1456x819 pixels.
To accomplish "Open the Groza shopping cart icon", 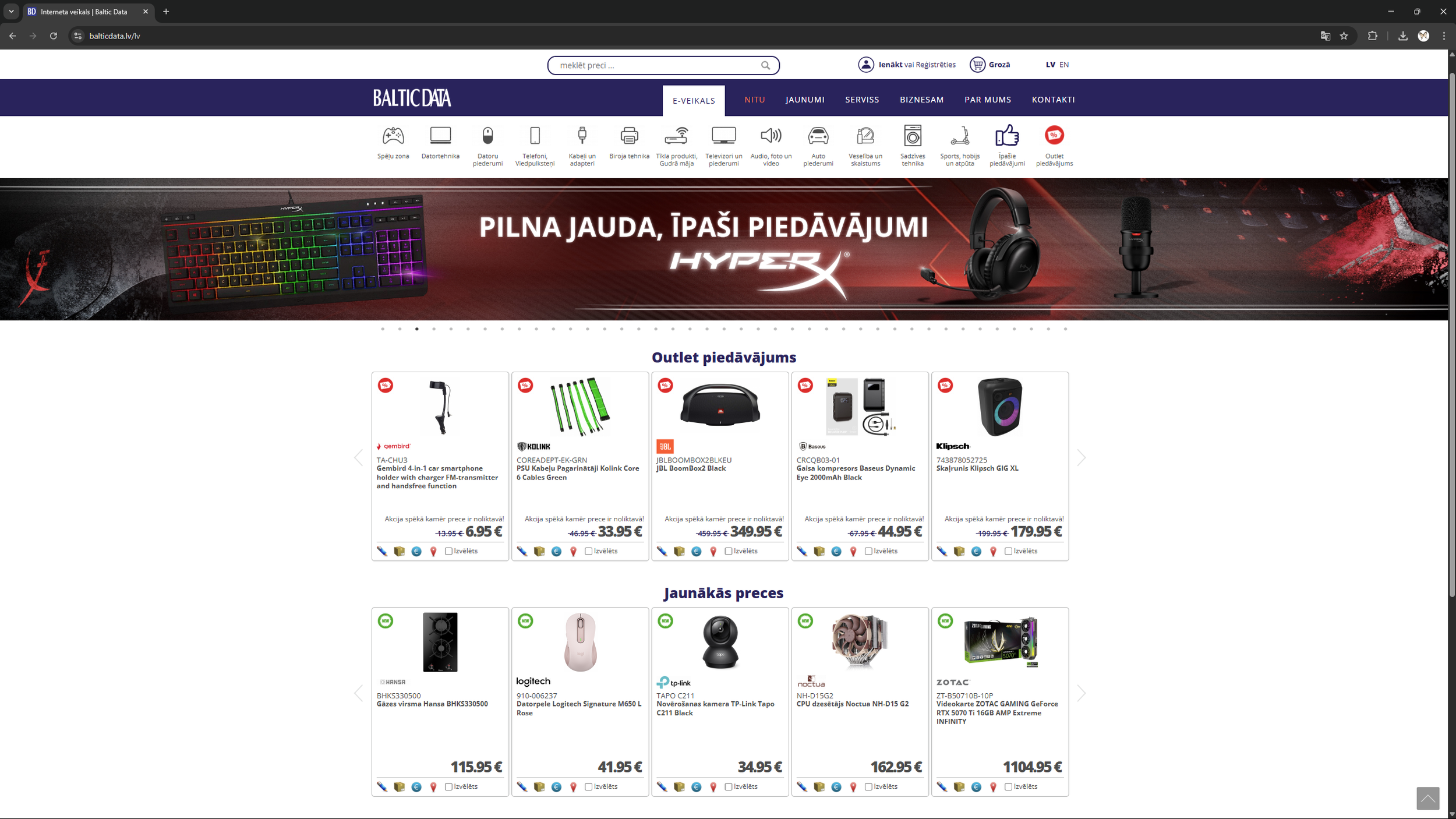I will pyautogui.click(x=977, y=65).
